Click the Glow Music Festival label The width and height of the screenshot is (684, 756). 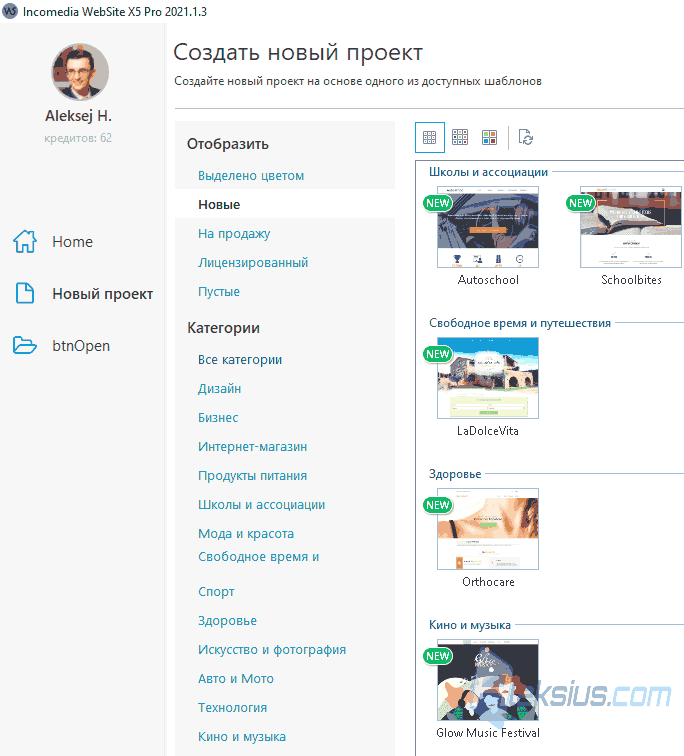pos(488,732)
